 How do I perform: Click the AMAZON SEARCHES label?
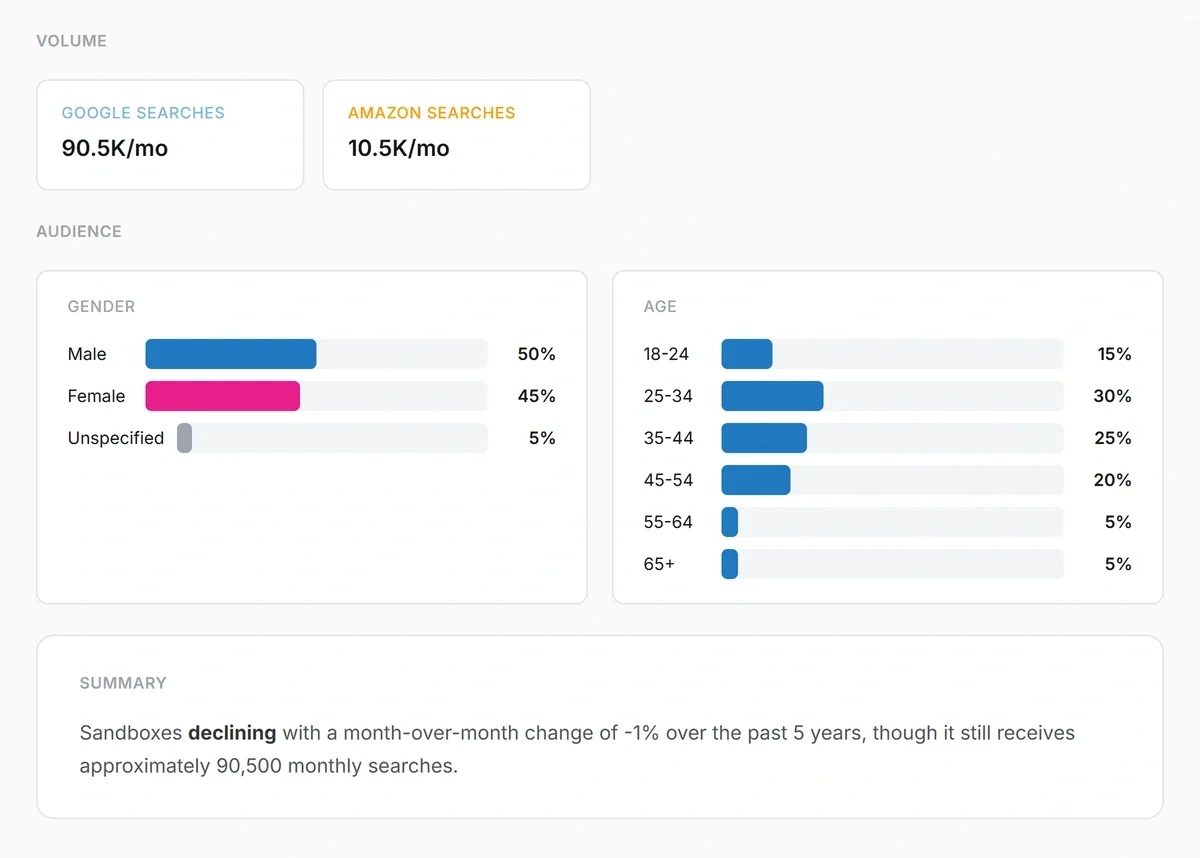tap(432, 113)
